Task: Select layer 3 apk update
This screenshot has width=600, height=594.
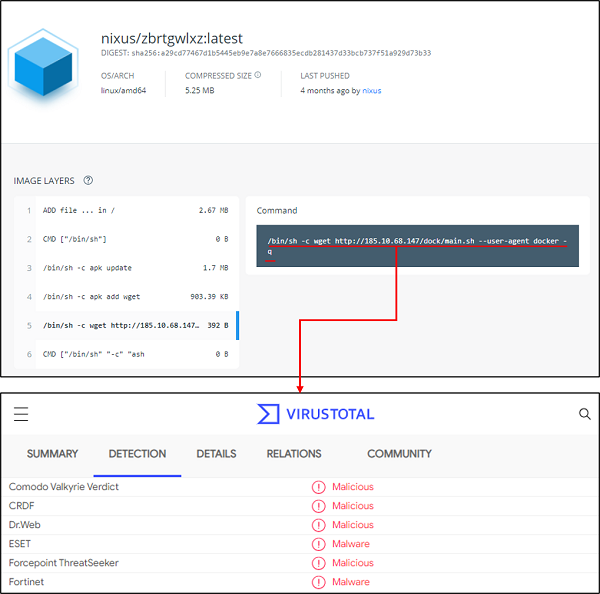Action: (126, 268)
